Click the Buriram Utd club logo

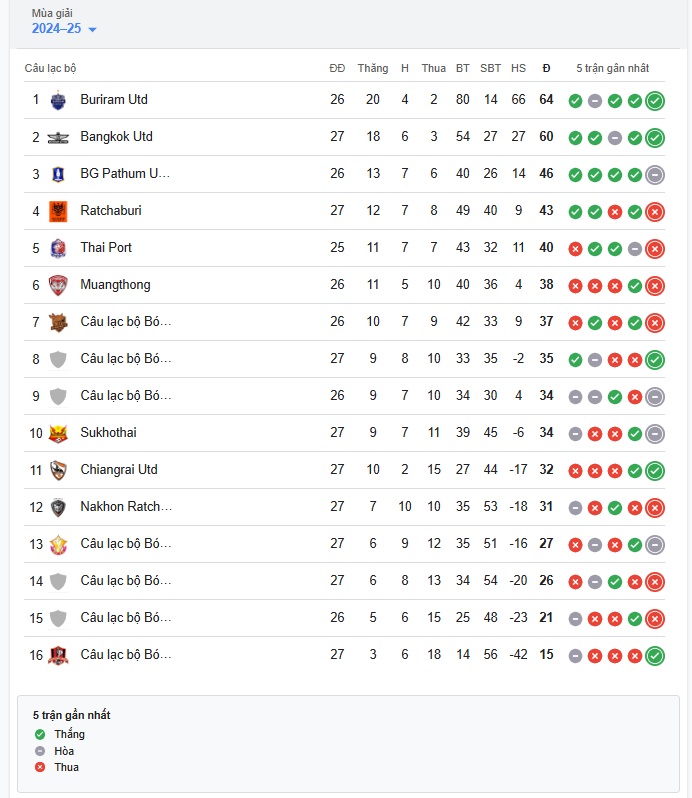tap(58, 100)
